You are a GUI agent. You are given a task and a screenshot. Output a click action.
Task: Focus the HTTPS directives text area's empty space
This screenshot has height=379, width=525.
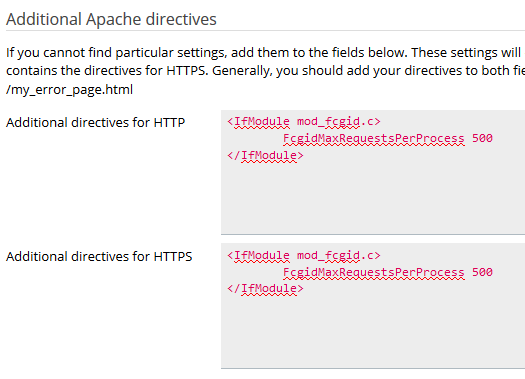[x=373, y=331]
